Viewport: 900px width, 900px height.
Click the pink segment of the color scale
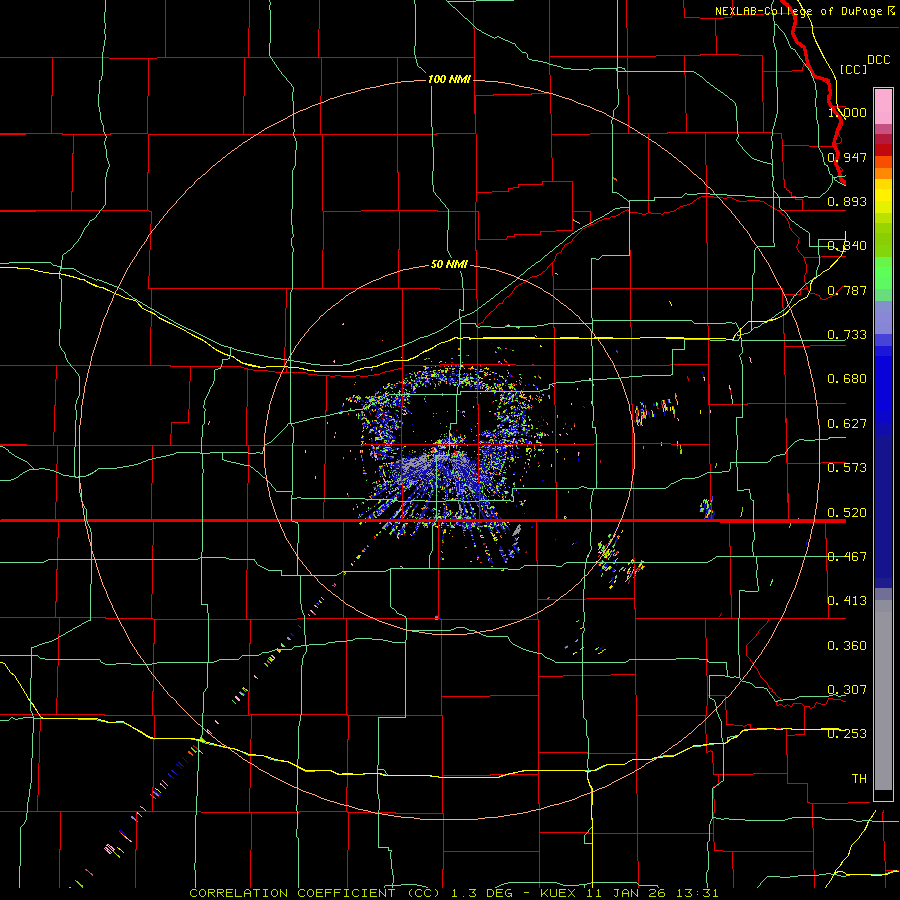pyautogui.click(x=883, y=107)
